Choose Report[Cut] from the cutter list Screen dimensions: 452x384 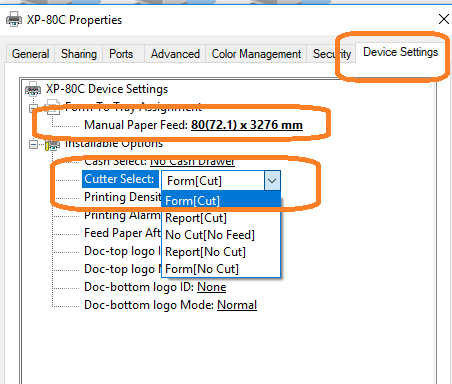tap(196, 218)
